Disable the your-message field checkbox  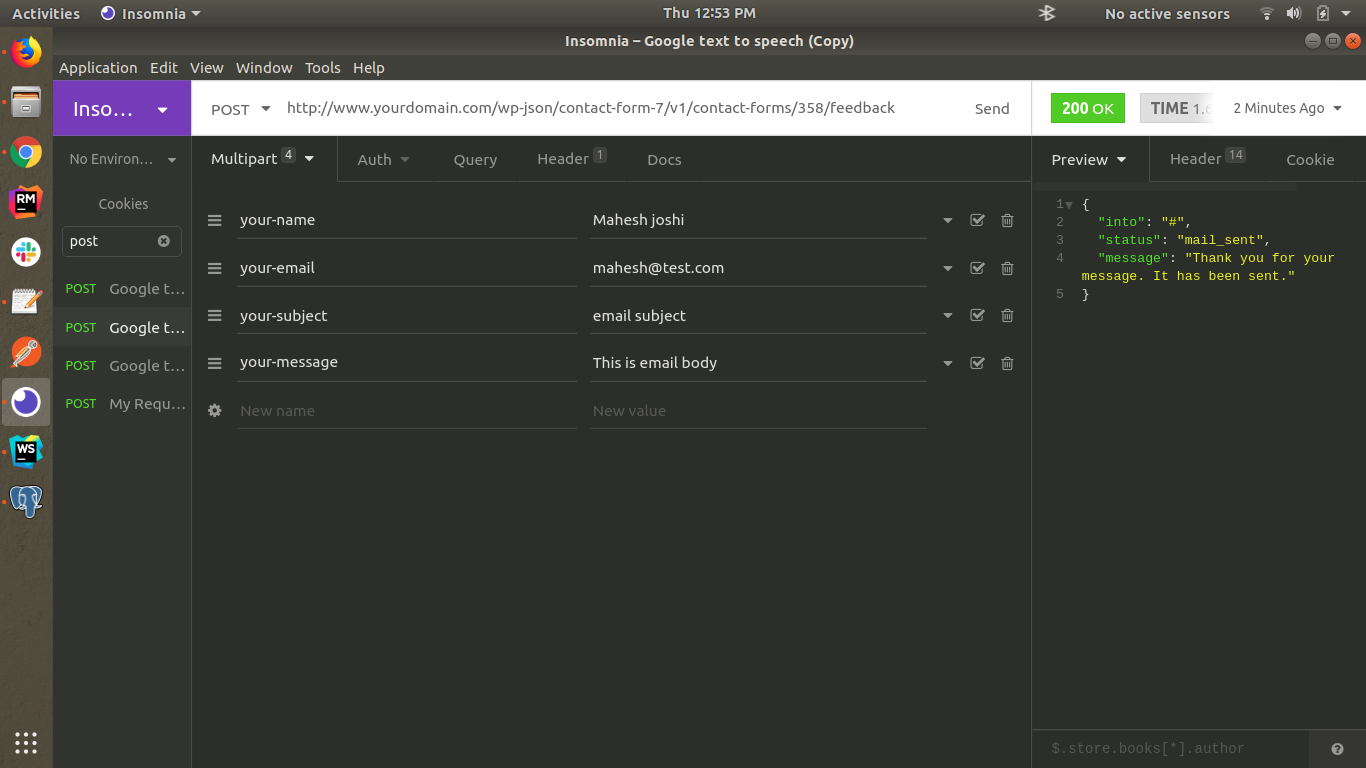[977, 363]
